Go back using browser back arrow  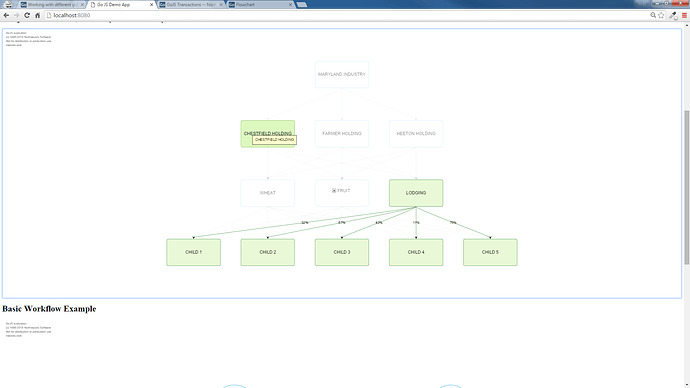(x=6, y=15)
